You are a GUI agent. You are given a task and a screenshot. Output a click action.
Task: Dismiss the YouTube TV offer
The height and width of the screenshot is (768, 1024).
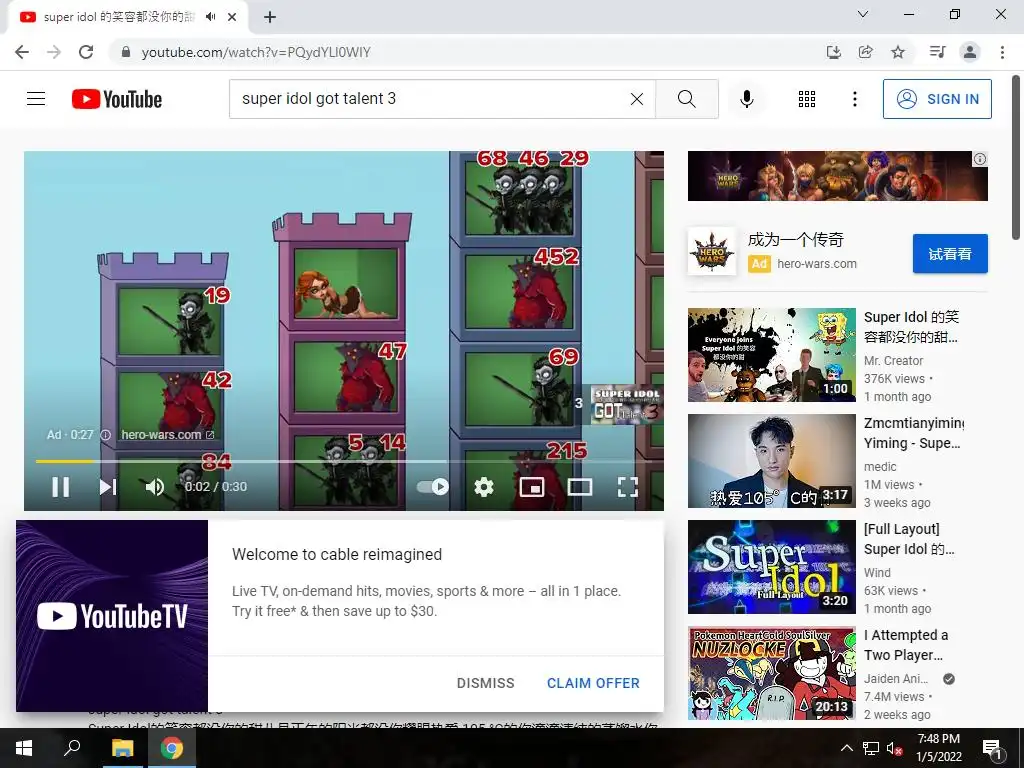(x=485, y=683)
